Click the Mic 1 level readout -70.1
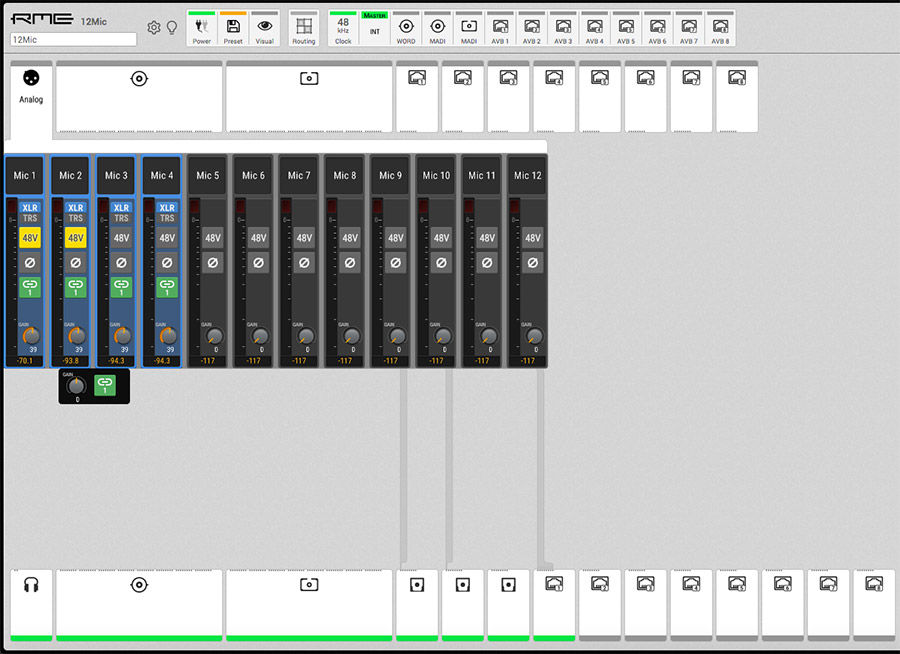 [x=25, y=361]
